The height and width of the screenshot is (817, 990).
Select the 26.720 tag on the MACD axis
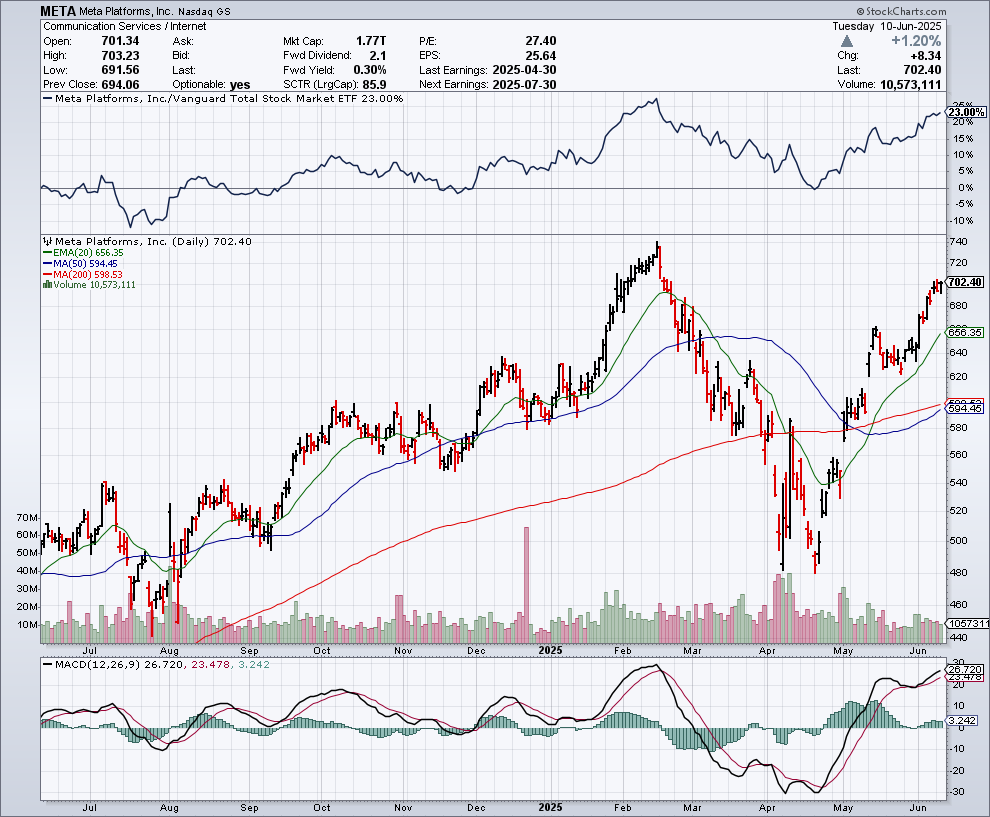(965, 669)
